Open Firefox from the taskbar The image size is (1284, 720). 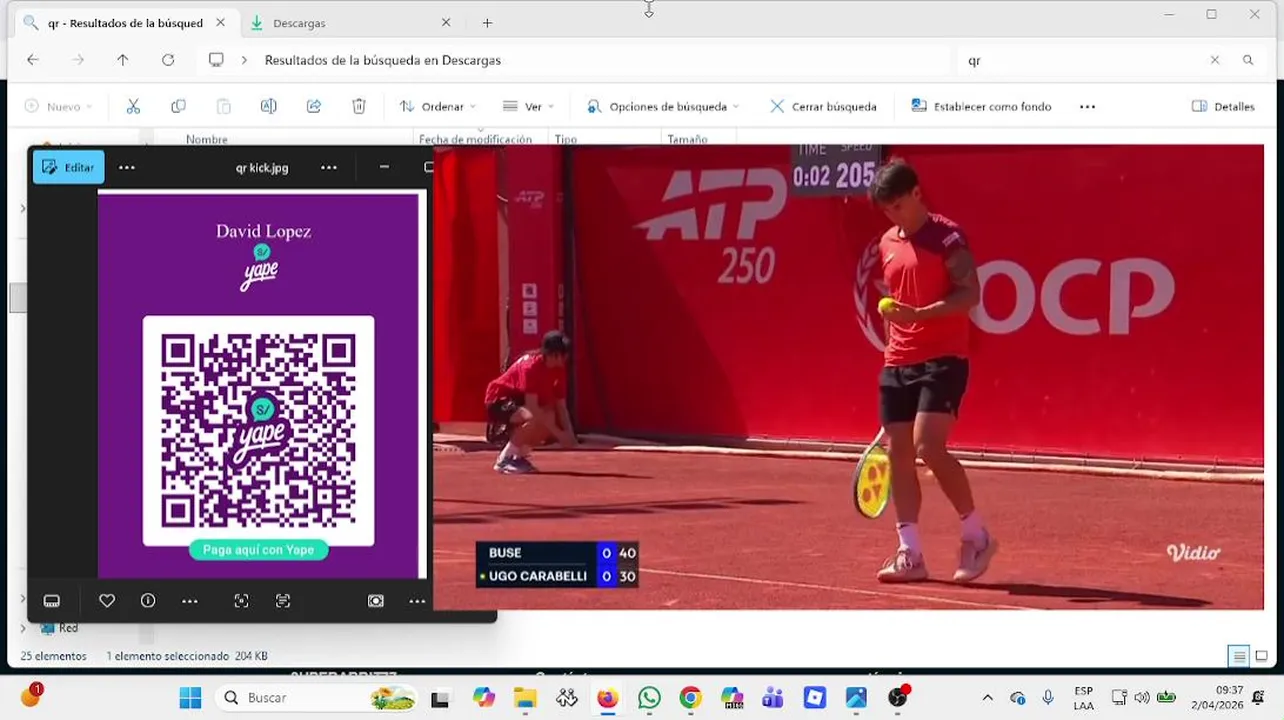tap(607, 697)
